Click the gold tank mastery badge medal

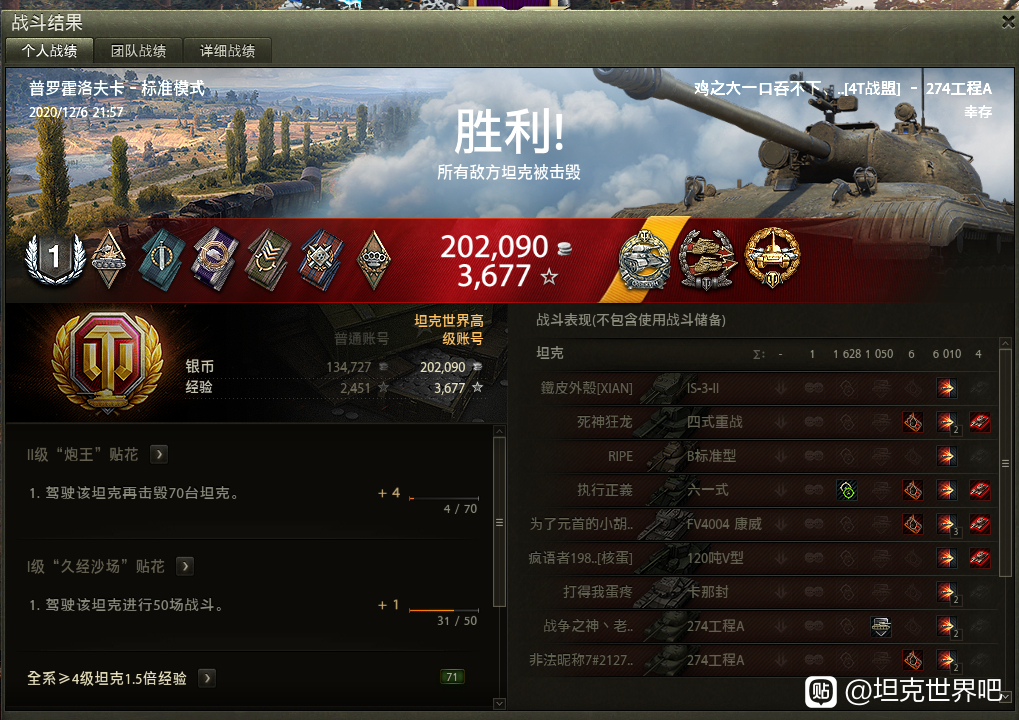pyautogui.click(x=772, y=258)
